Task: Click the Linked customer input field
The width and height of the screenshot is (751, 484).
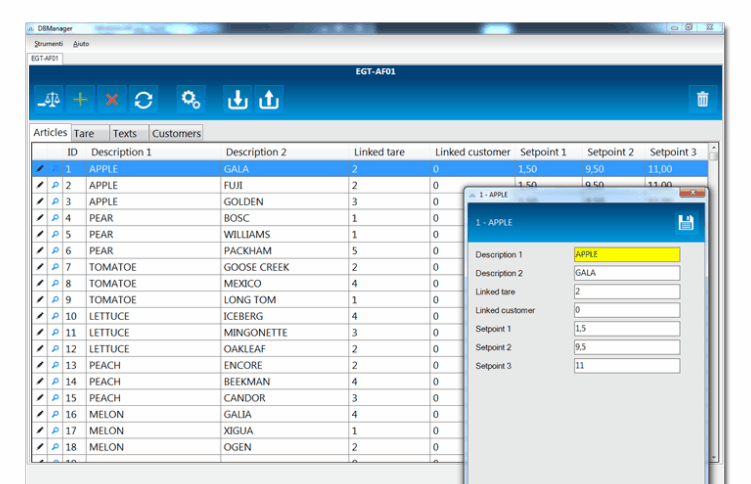Action: click(x=627, y=310)
